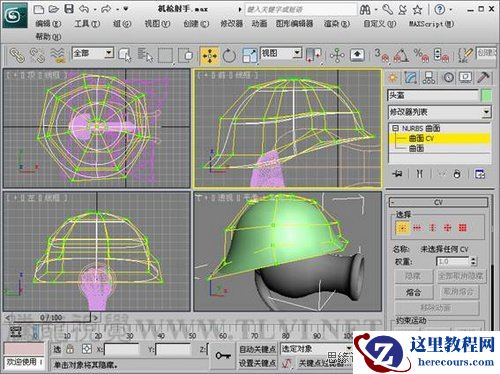Click Configure Modifier Sets icon
This screenshot has height=374, width=500.
[x=480, y=174]
